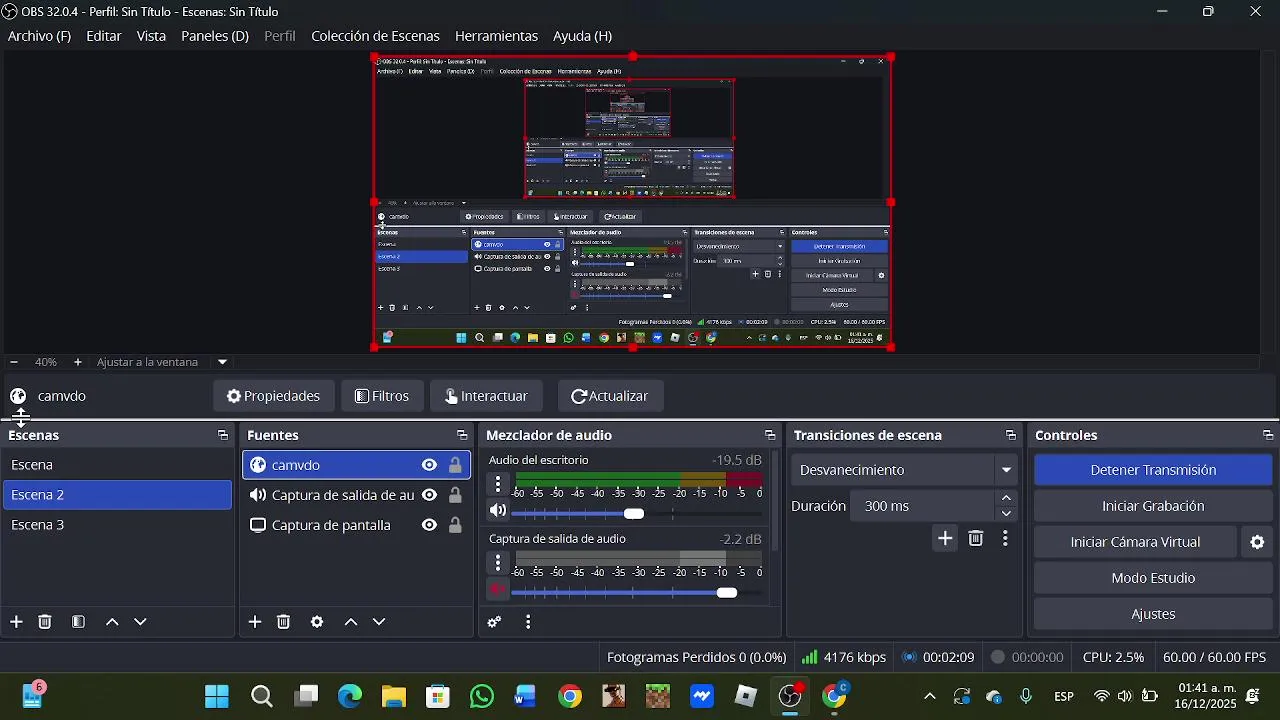
Task: Open advanced audio properties gears icon
Action: [494, 622]
